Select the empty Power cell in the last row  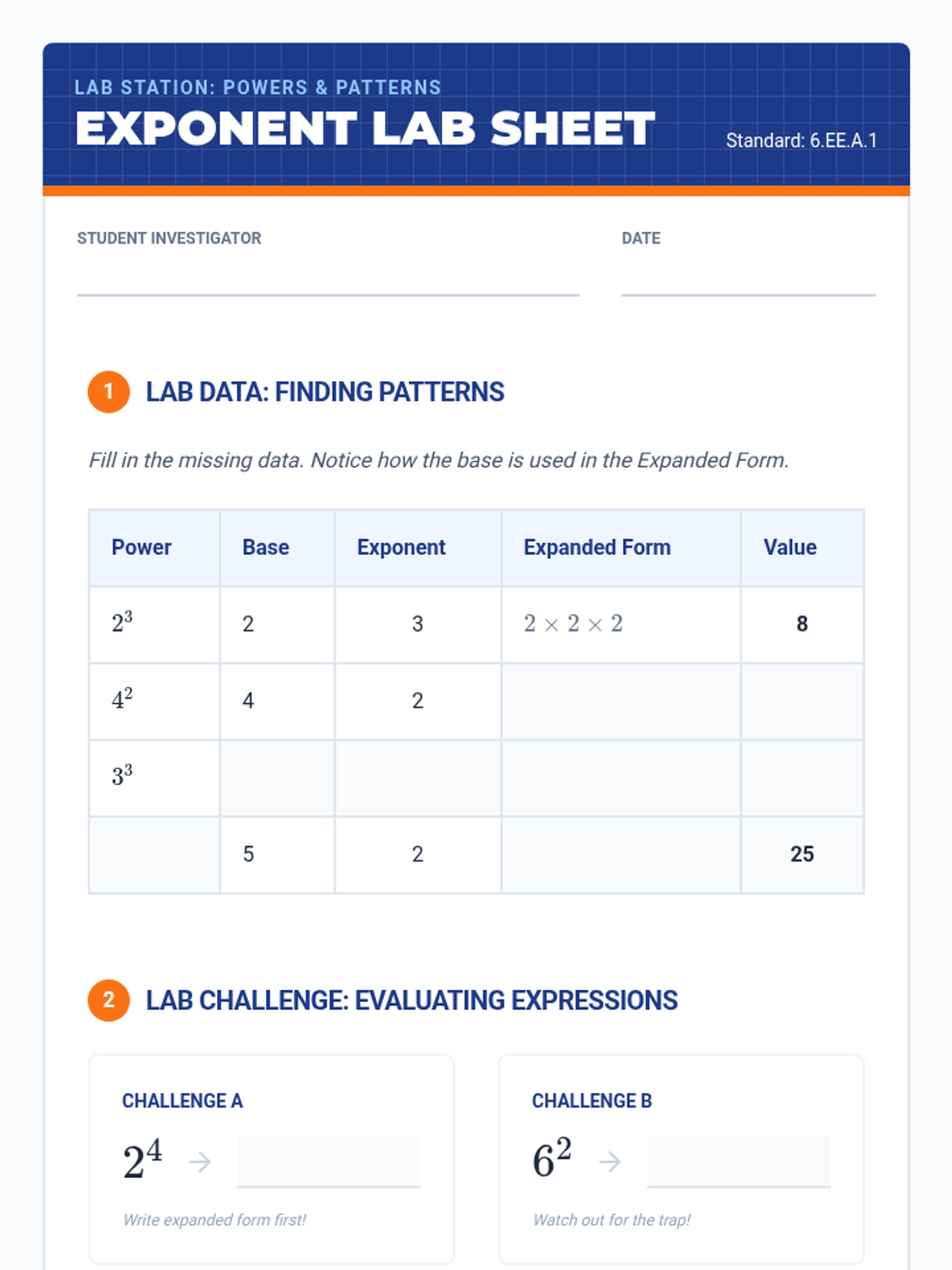pyautogui.click(x=154, y=855)
